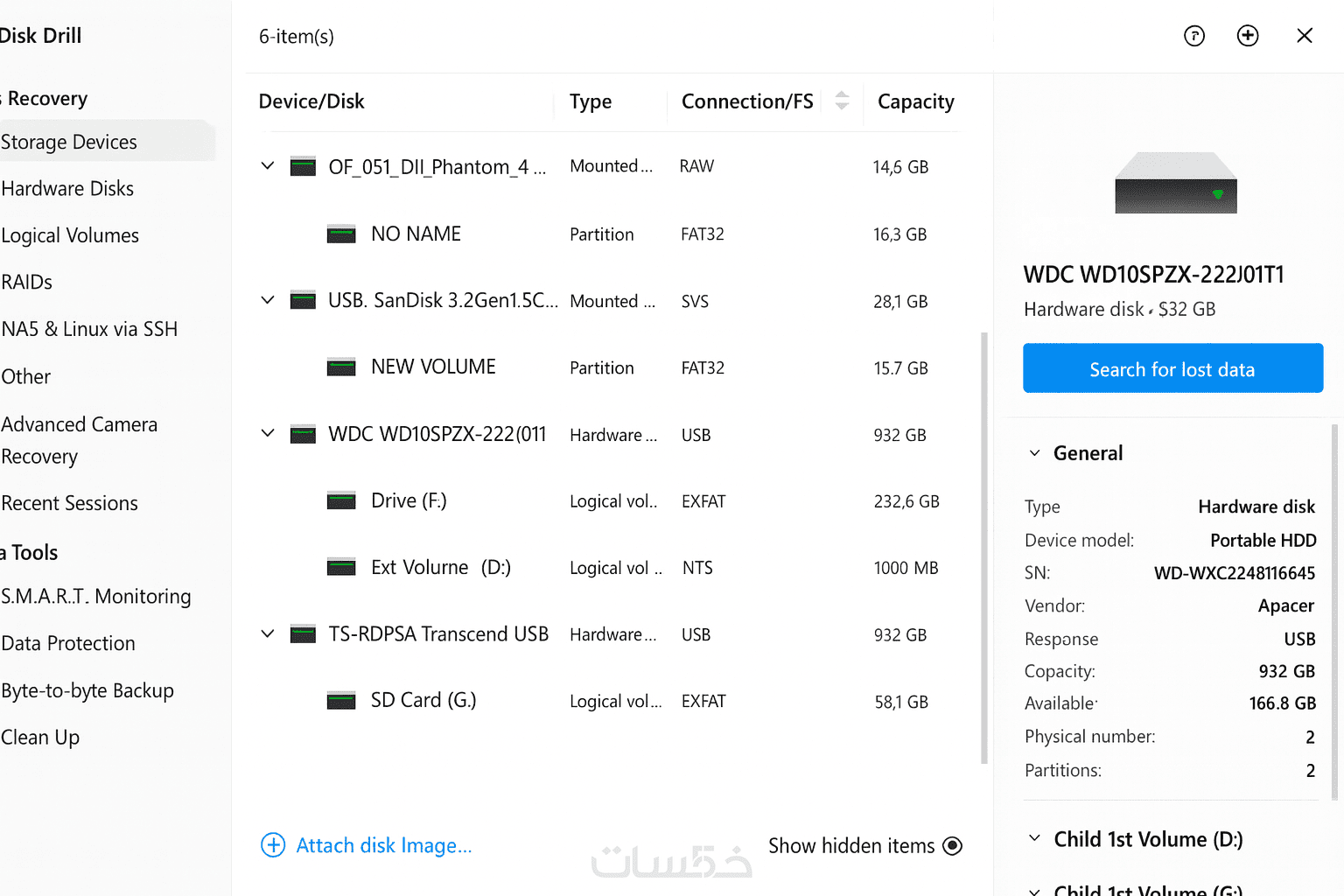
Task: Click the details panel vertical scrollbar
Action: (x=1333, y=611)
